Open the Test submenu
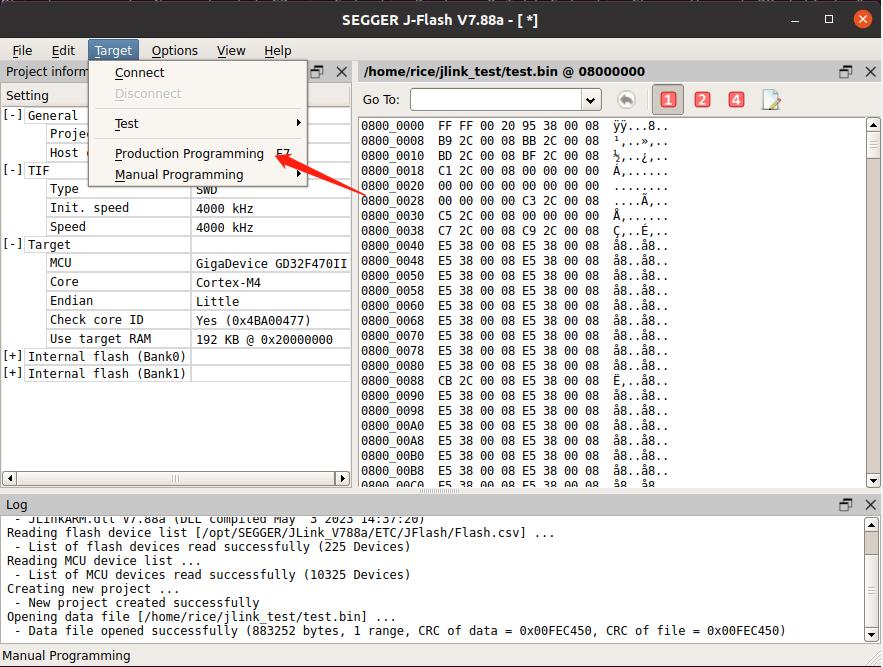 (198, 123)
